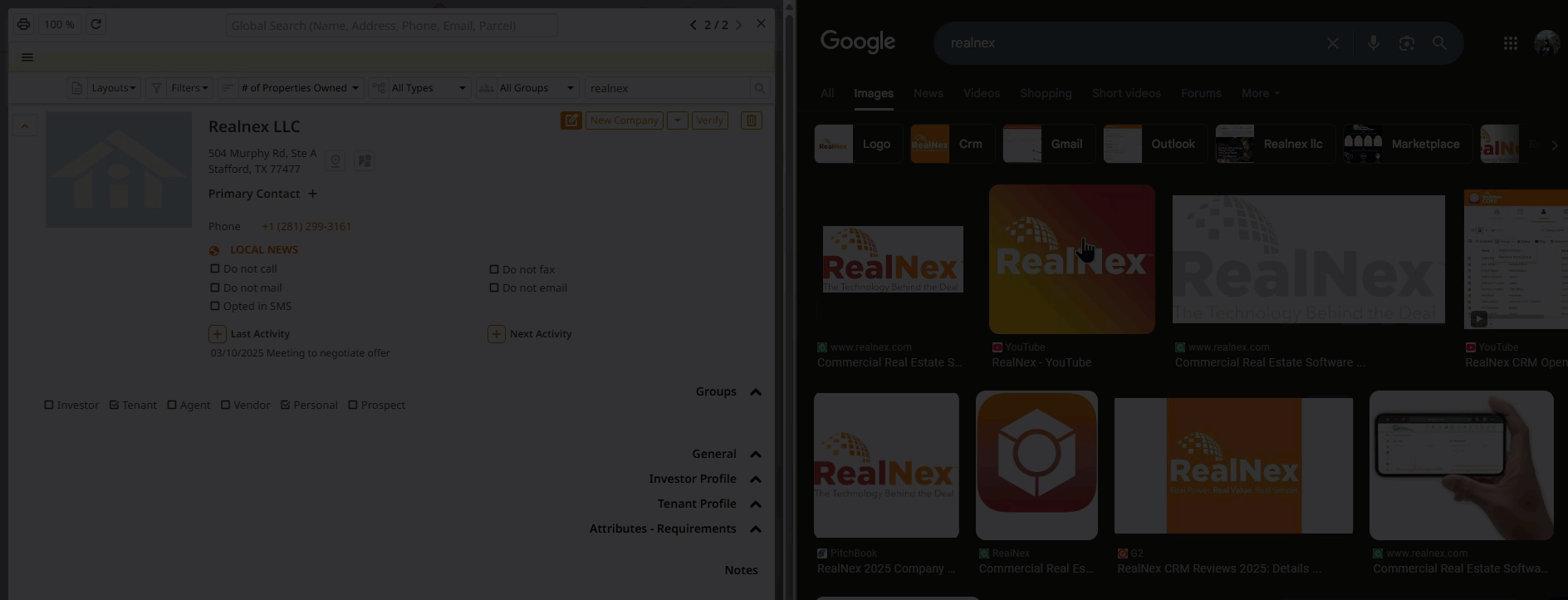Open the LOCAL NEWS link
This screenshot has width=1568, height=600.
[x=264, y=249]
